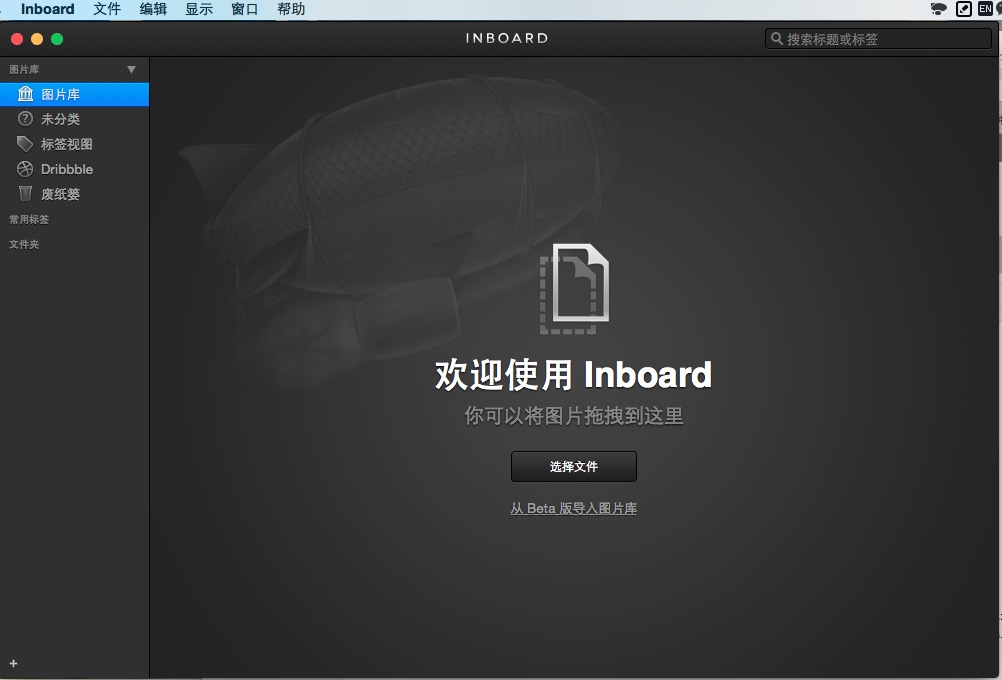Click the 常用标签 section header
Screen dimensions: 1002x680
point(29,219)
